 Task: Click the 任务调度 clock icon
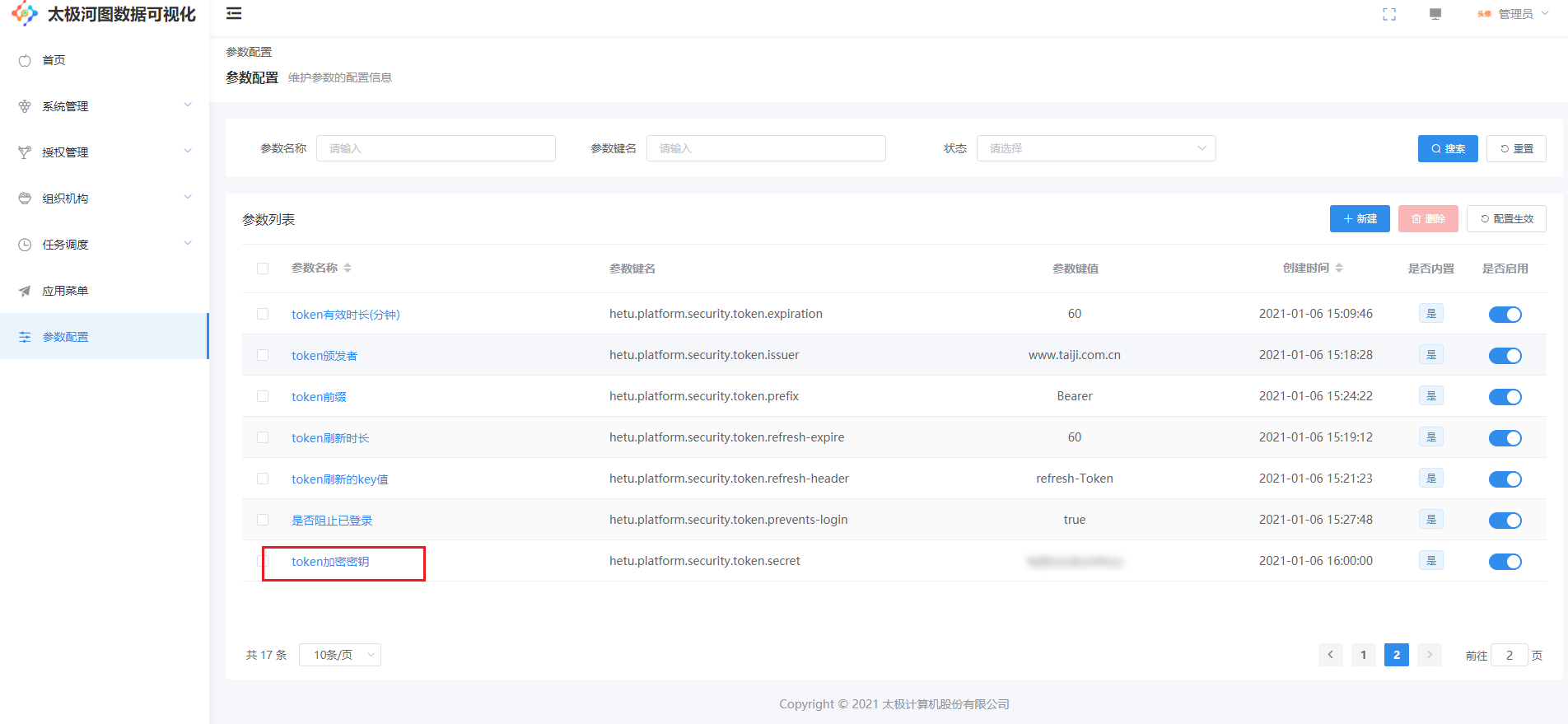tap(25, 245)
